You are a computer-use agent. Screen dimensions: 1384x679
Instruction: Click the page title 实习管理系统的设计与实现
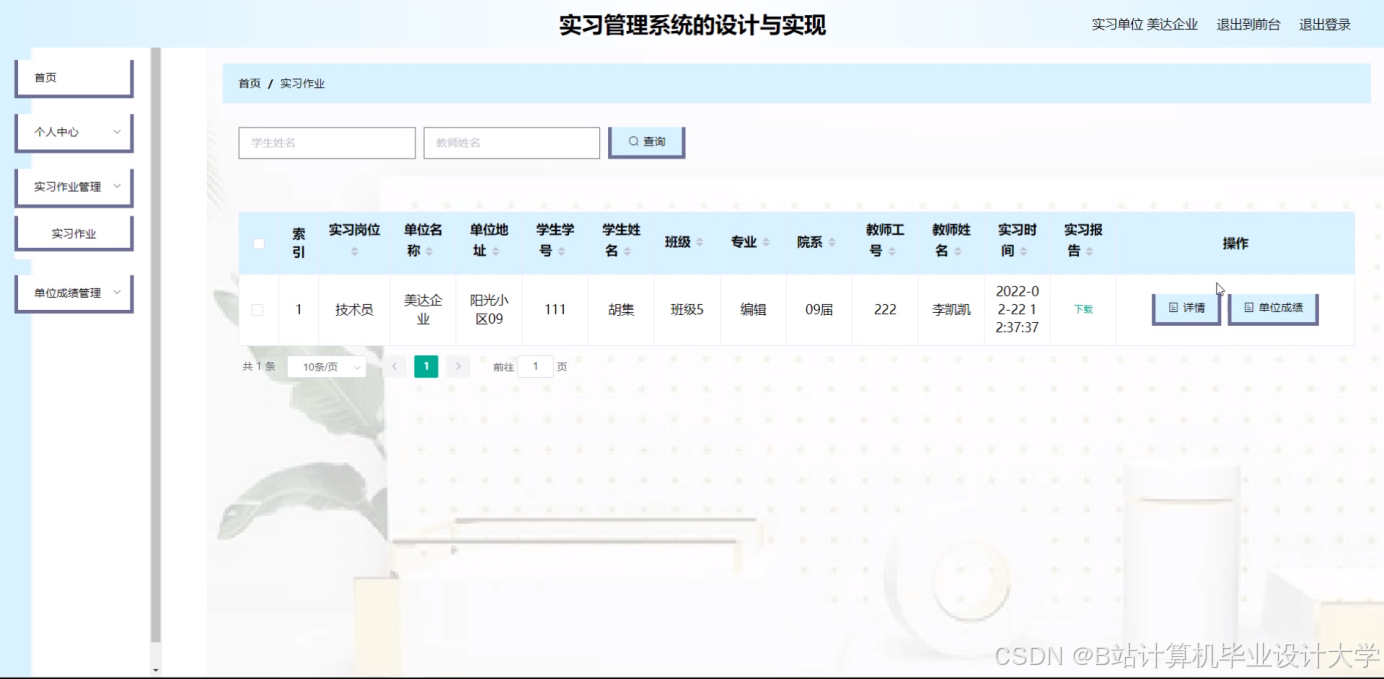(692, 25)
